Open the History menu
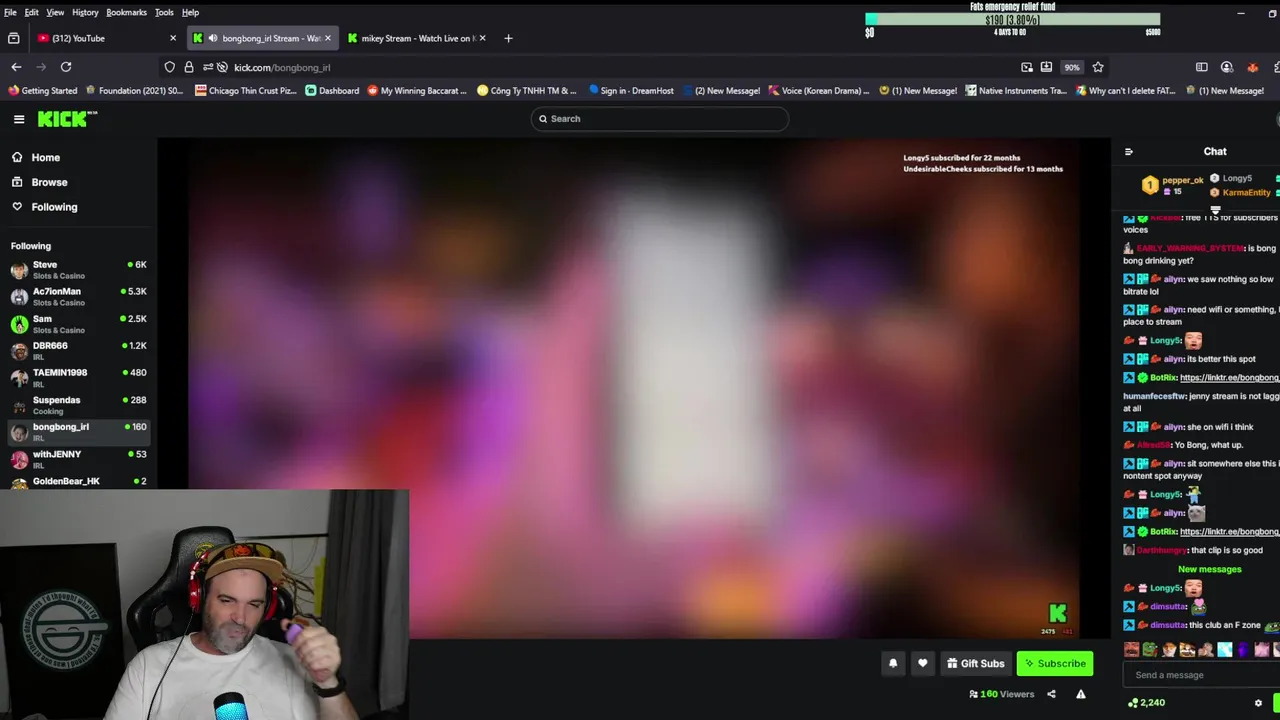This screenshot has height=720, width=1280. tap(85, 12)
